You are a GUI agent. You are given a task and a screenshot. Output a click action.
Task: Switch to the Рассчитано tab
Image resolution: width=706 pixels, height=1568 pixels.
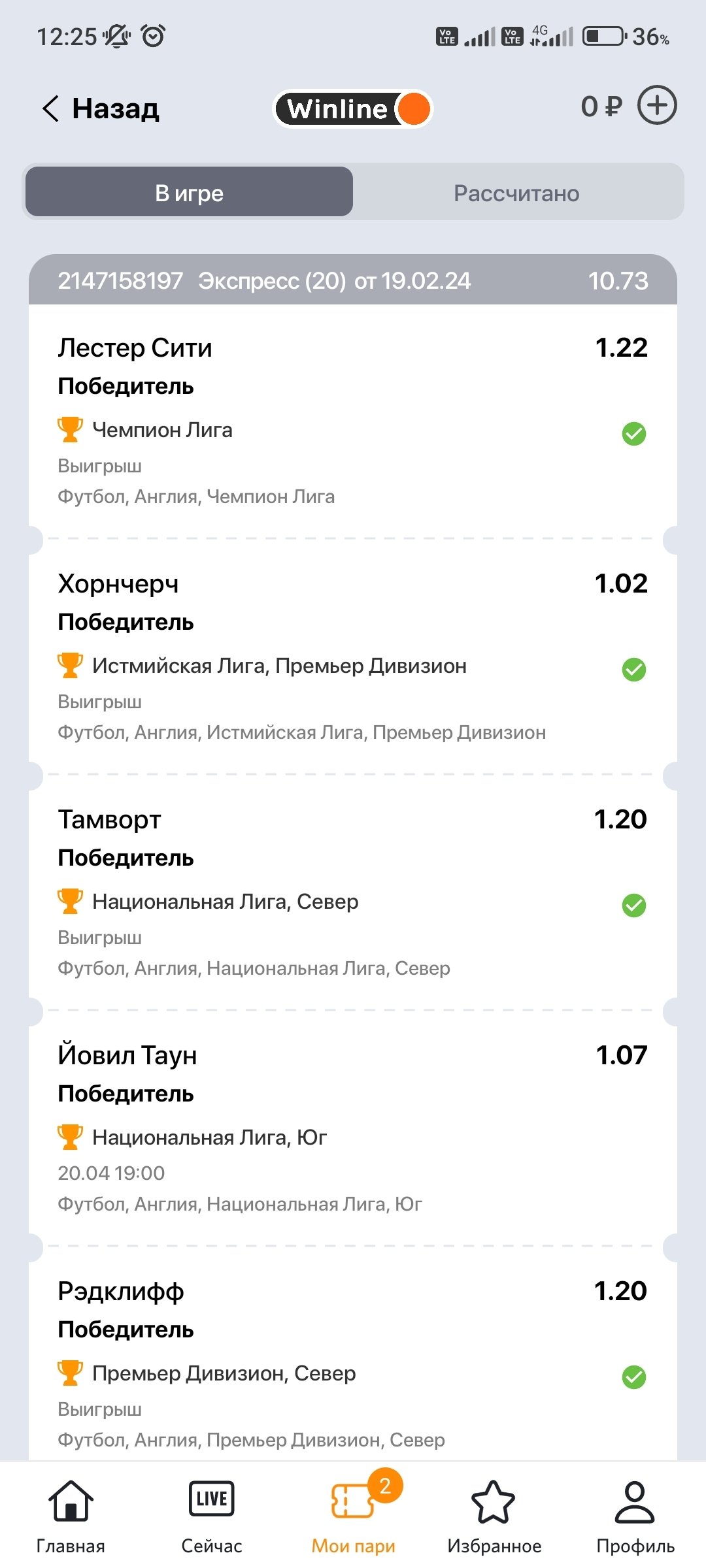[516, 193]
